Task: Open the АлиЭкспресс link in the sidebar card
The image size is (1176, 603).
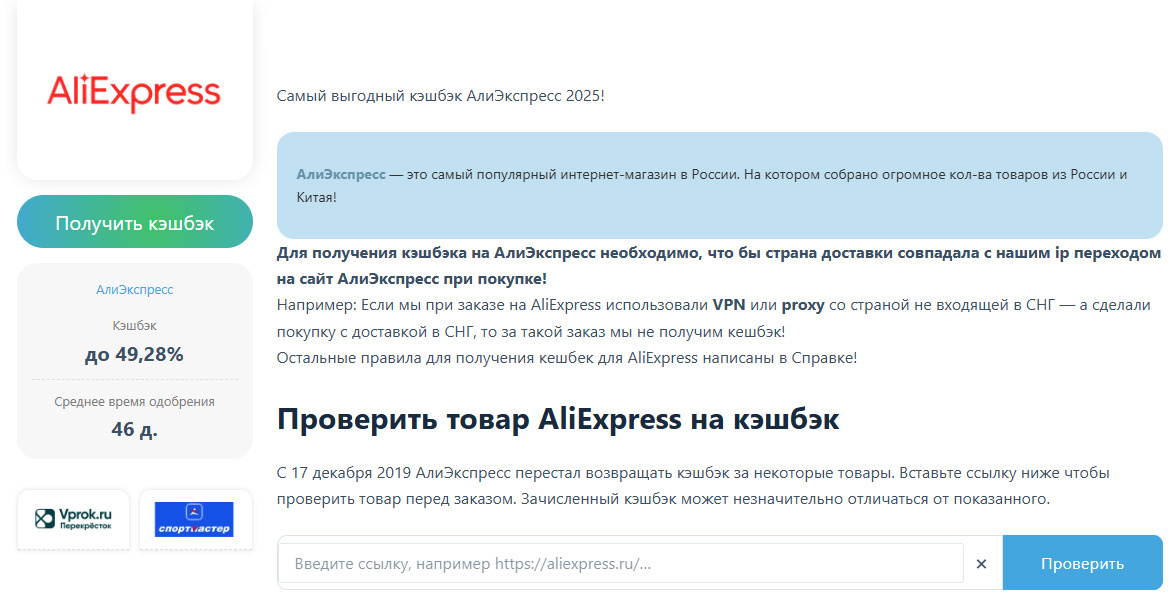Action: point(135,288)
